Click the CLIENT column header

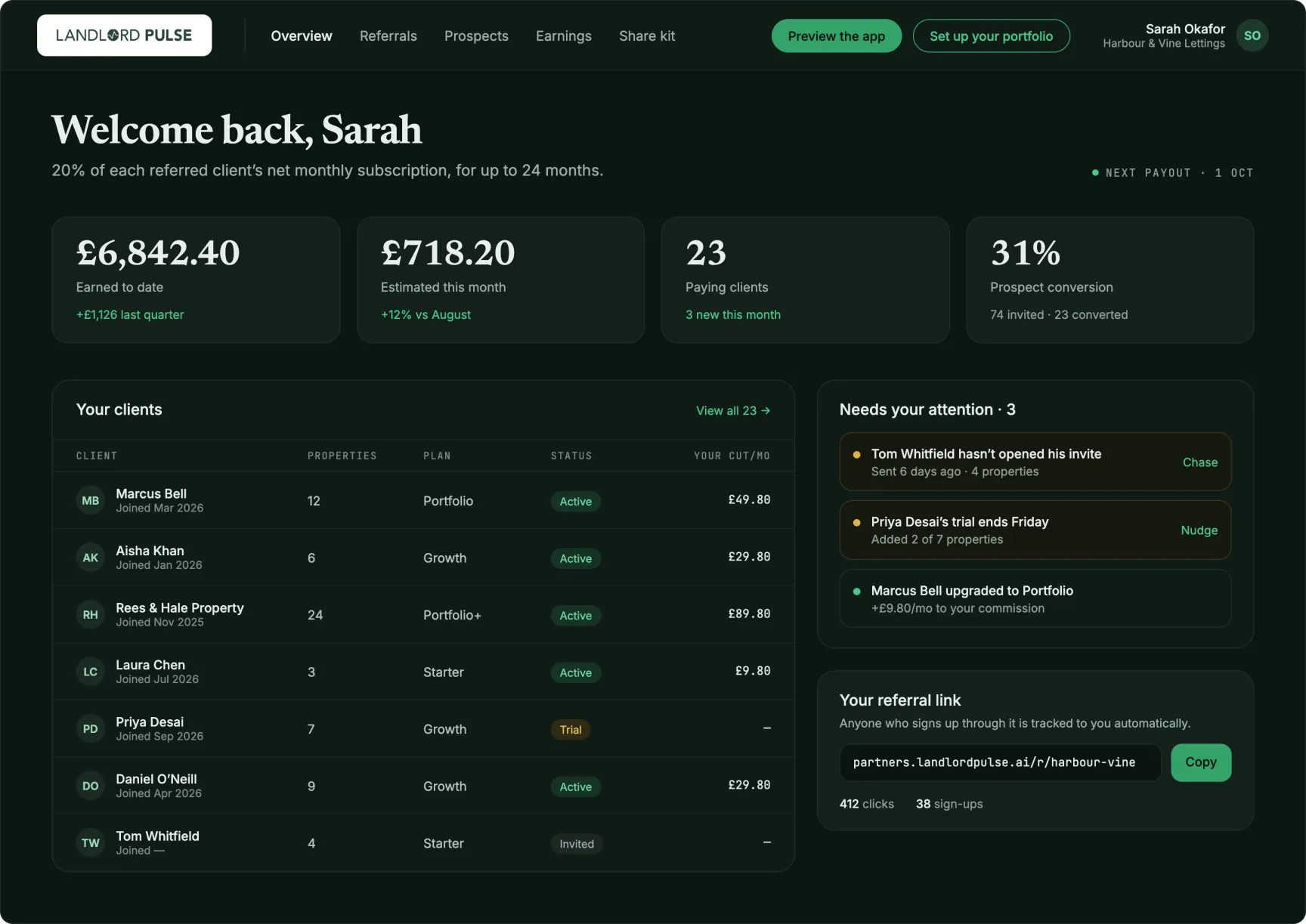97,456
